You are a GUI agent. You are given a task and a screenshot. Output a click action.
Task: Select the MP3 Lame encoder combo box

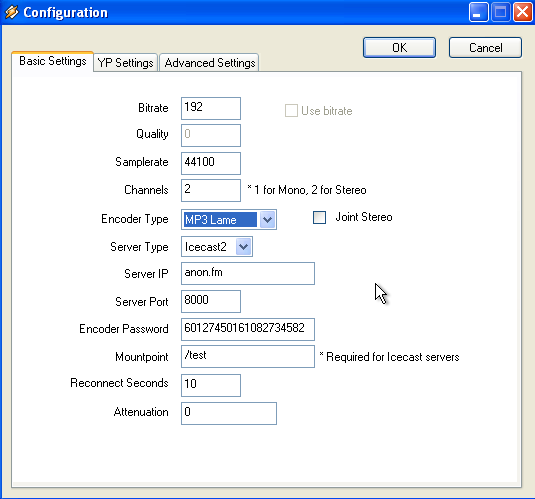tap(229, 219)
